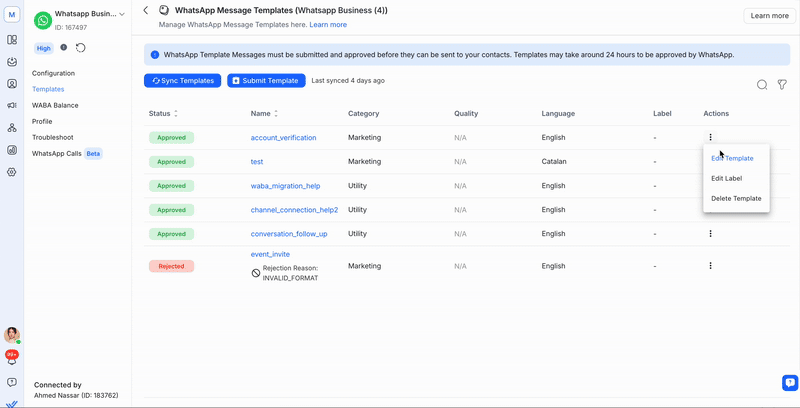Select Edit Label from the context menu
This screenshot has height=408, width=800.
coord(726,178)
